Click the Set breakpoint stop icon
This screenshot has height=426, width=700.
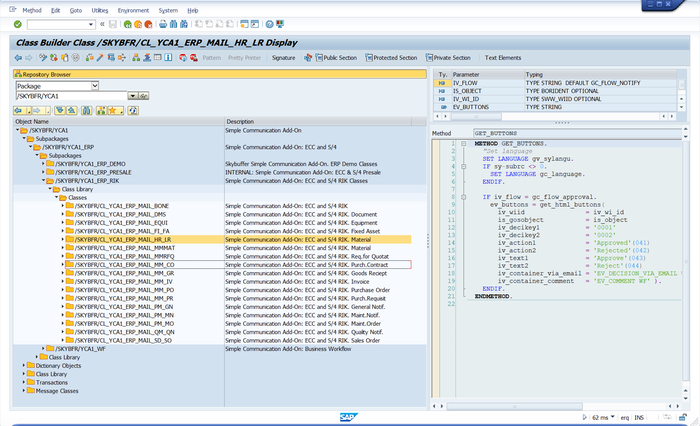pyautogui.click(x=183, y=58)
